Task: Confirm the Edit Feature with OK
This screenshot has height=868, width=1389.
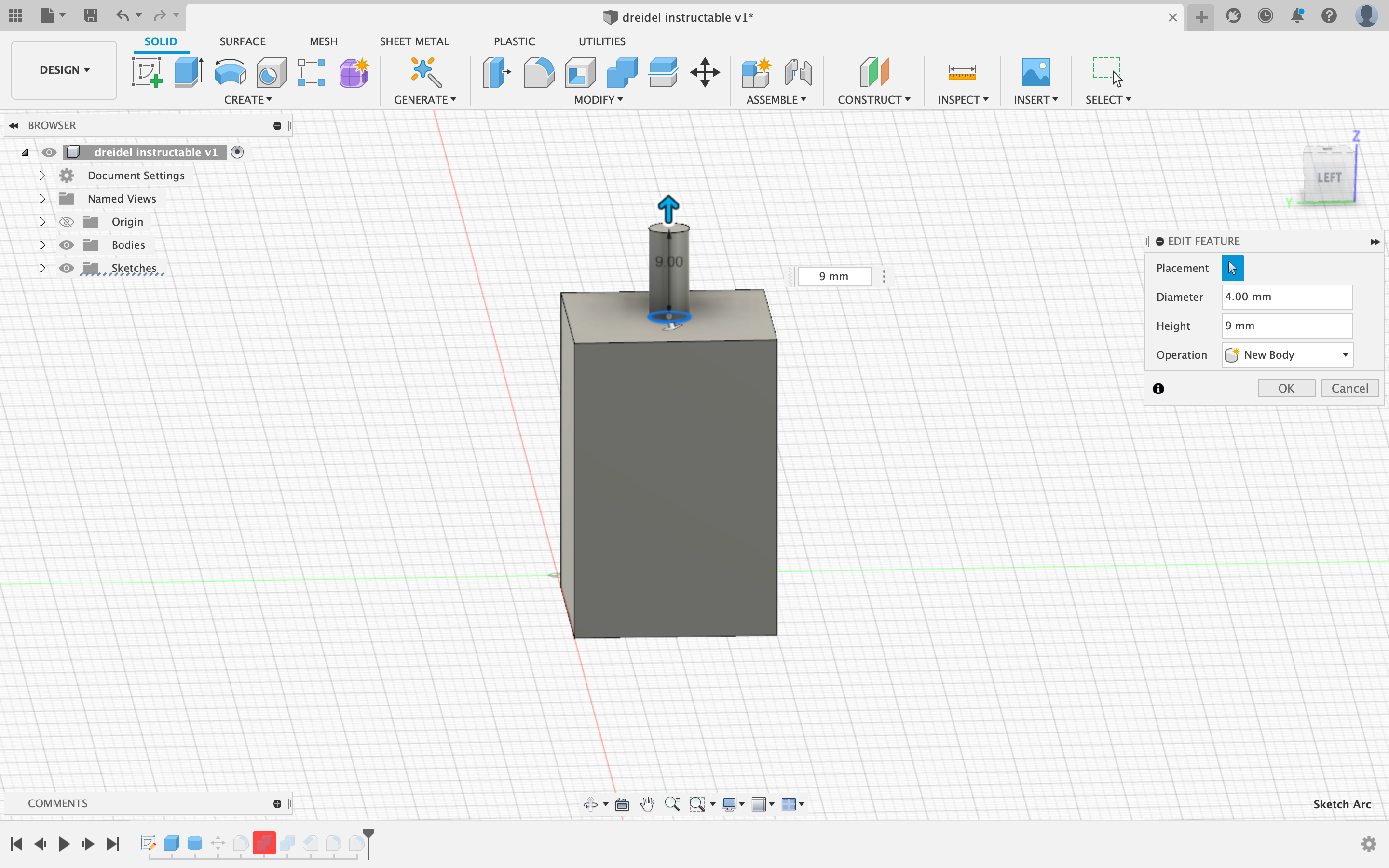Action: 1286,388
